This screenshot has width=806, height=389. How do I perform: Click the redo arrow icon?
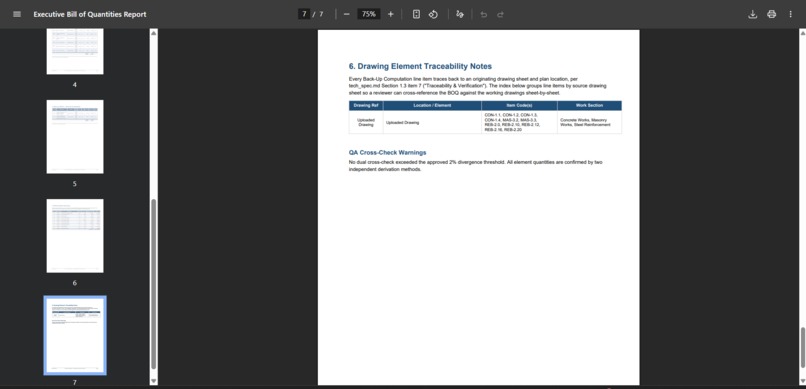(500, 14)
